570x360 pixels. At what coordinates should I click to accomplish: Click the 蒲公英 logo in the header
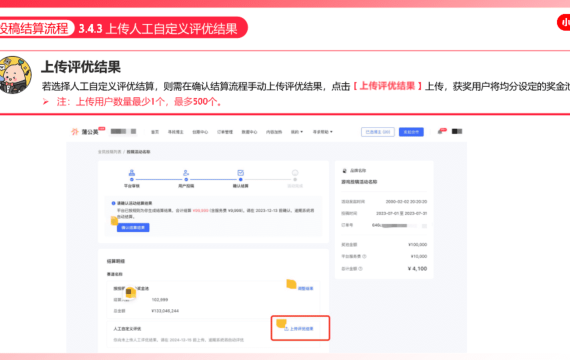point(85,132)
